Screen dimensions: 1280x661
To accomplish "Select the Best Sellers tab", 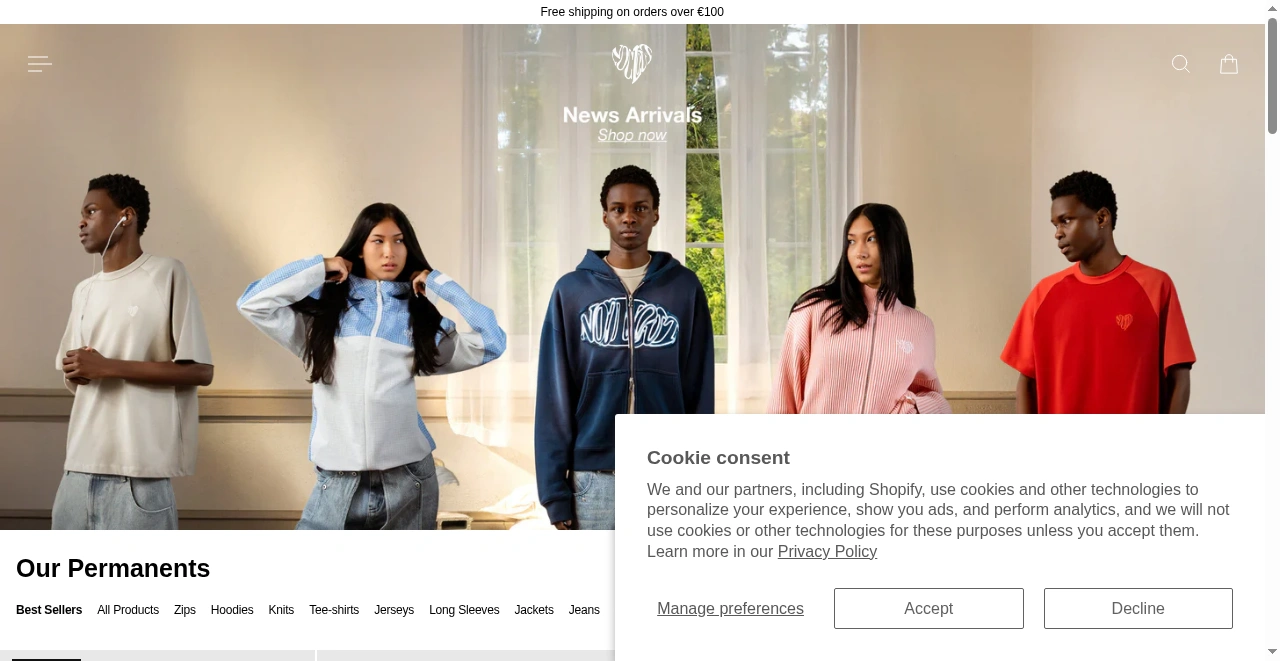I will click(49, 610).
